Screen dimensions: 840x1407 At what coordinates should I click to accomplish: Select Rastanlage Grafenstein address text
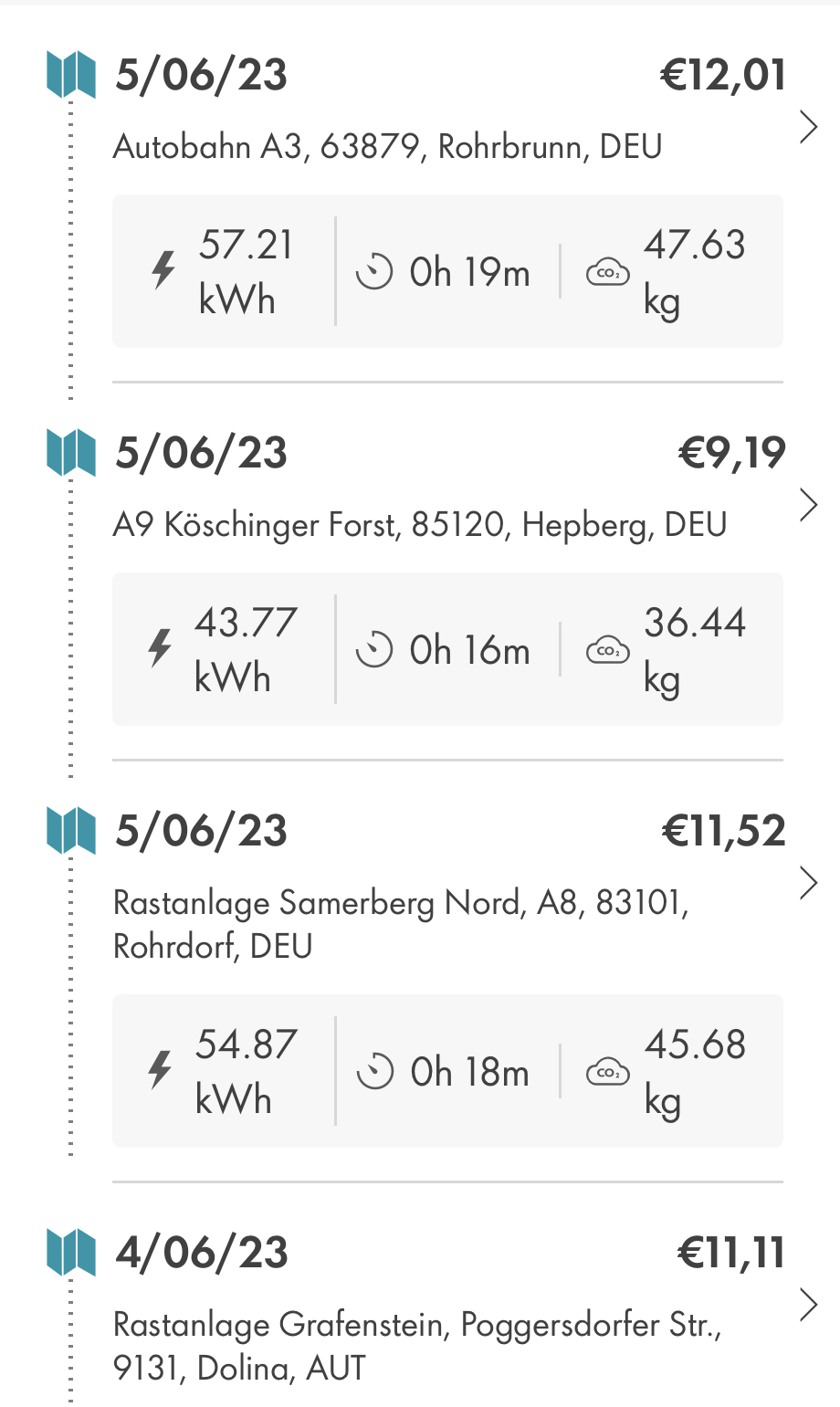point(416,1345)
